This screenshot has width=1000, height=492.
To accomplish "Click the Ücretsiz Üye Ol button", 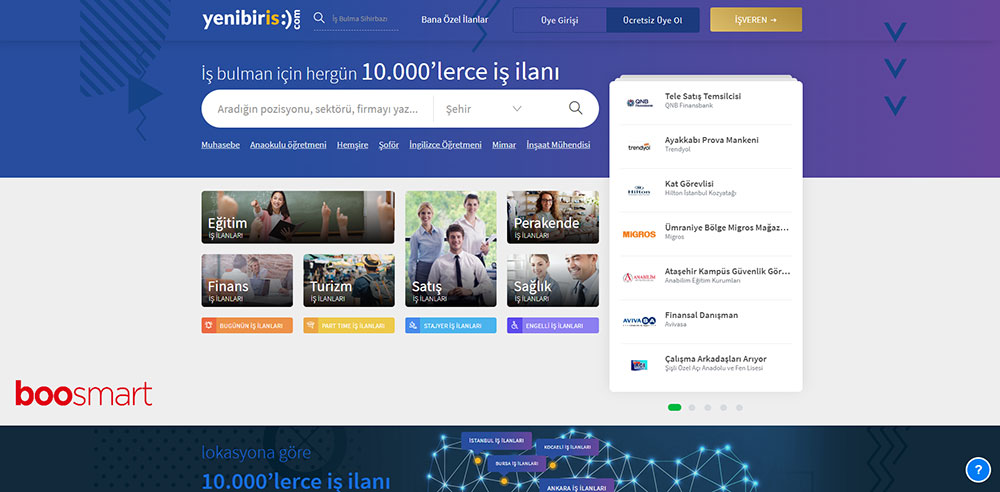I will [653, 20].
